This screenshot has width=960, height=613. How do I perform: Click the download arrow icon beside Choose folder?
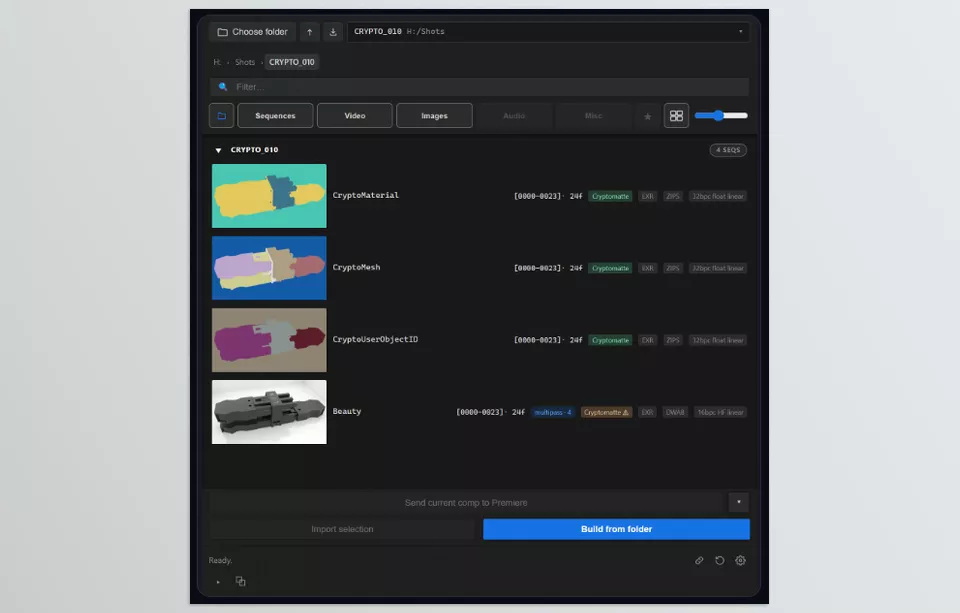tap(333, 32)
